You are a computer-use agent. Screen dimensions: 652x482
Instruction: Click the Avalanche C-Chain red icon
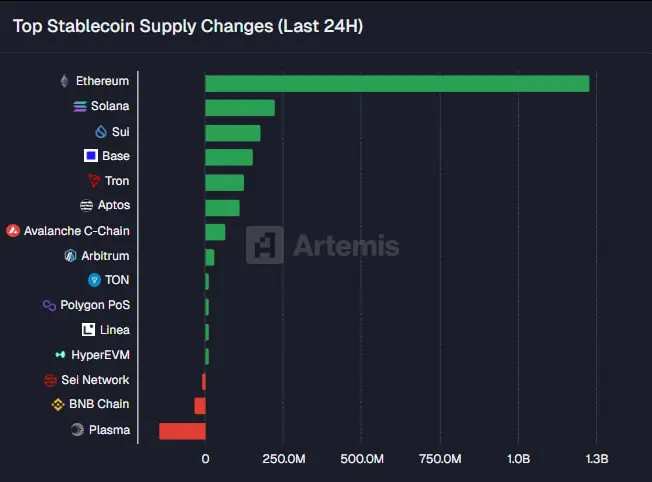click(12, 230)
